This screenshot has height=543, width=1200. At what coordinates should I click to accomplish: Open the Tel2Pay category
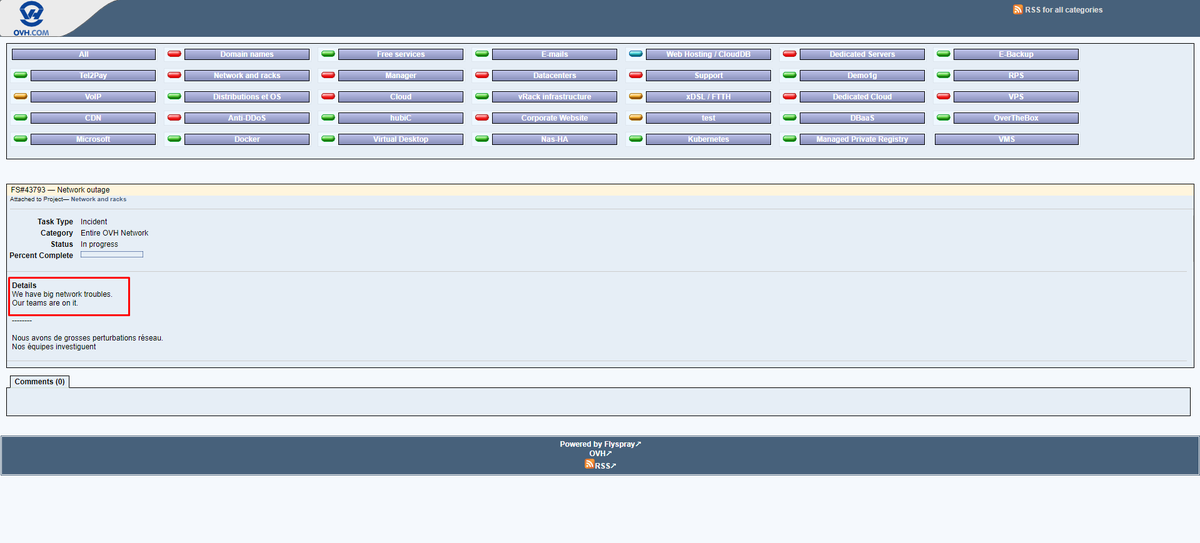[93, 75]
